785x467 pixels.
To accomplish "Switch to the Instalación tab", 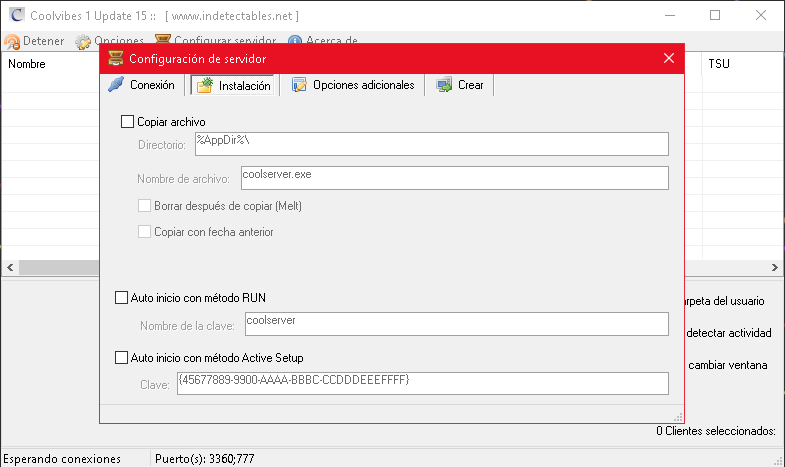I will click(x=233, y=86).
